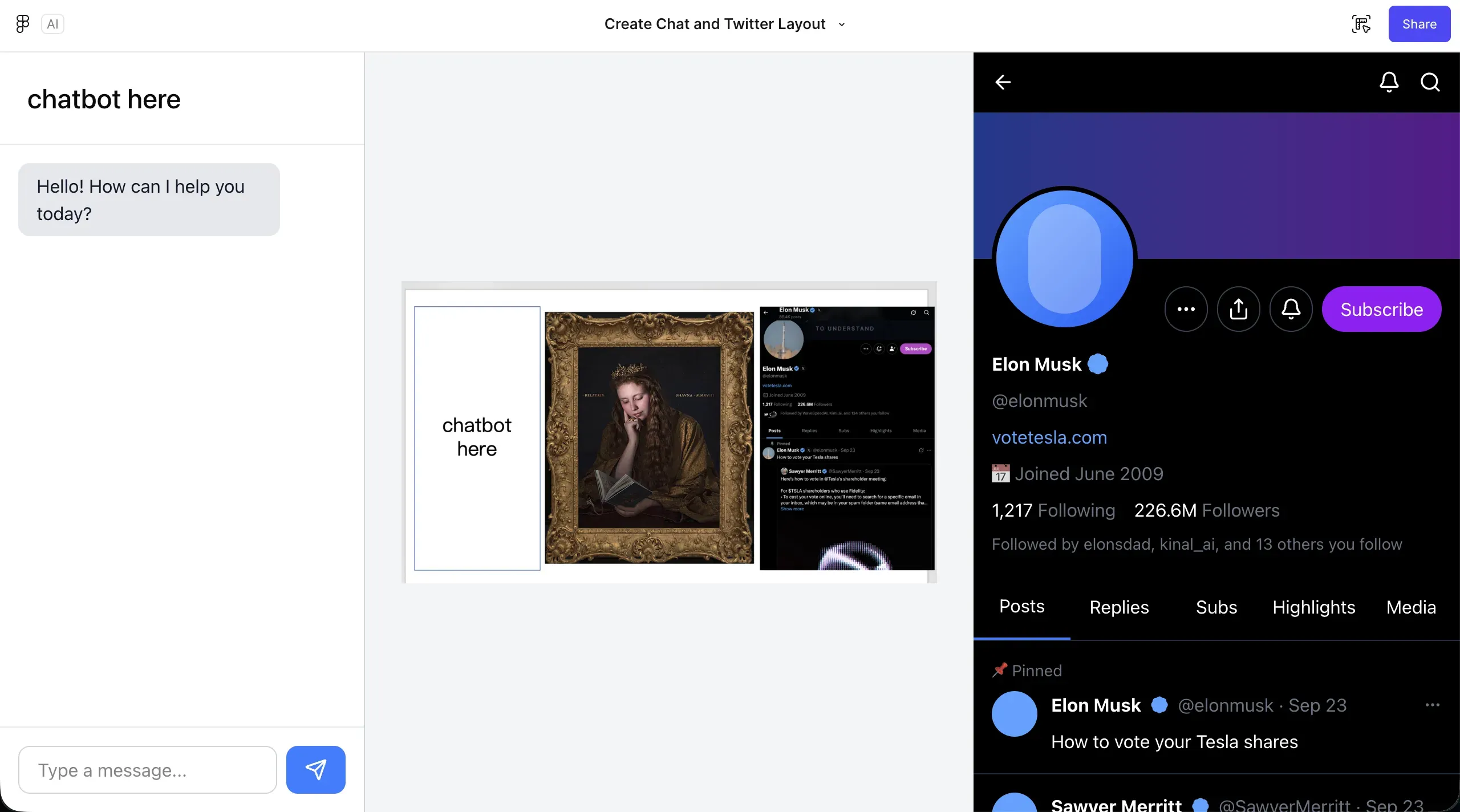Open the inspect/select element tool
This screenshot has height=812, width=1460.
(x=1361, y=24)
